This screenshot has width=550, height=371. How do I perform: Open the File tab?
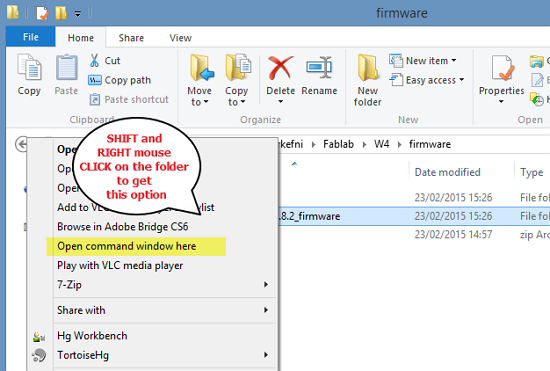31,37
